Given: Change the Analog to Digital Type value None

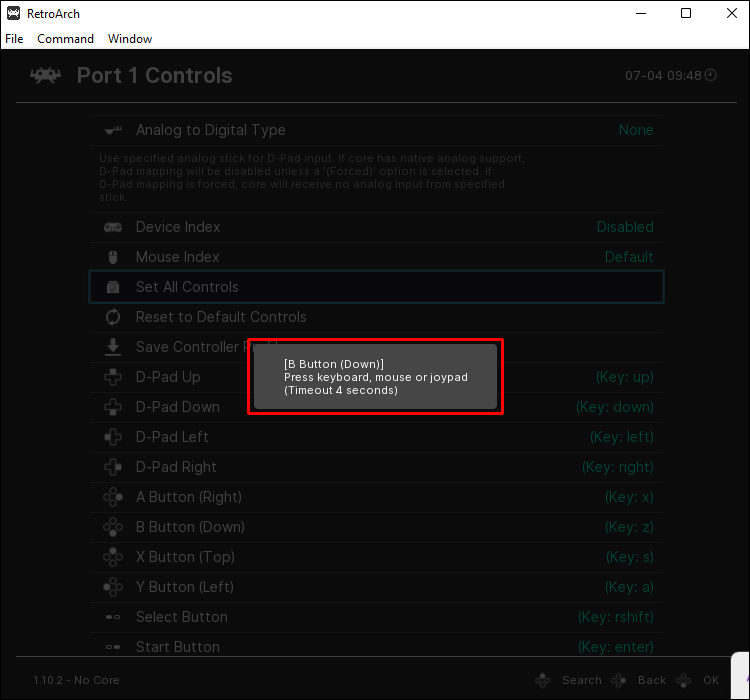Looking at the screenshot, I should (636, 130).
